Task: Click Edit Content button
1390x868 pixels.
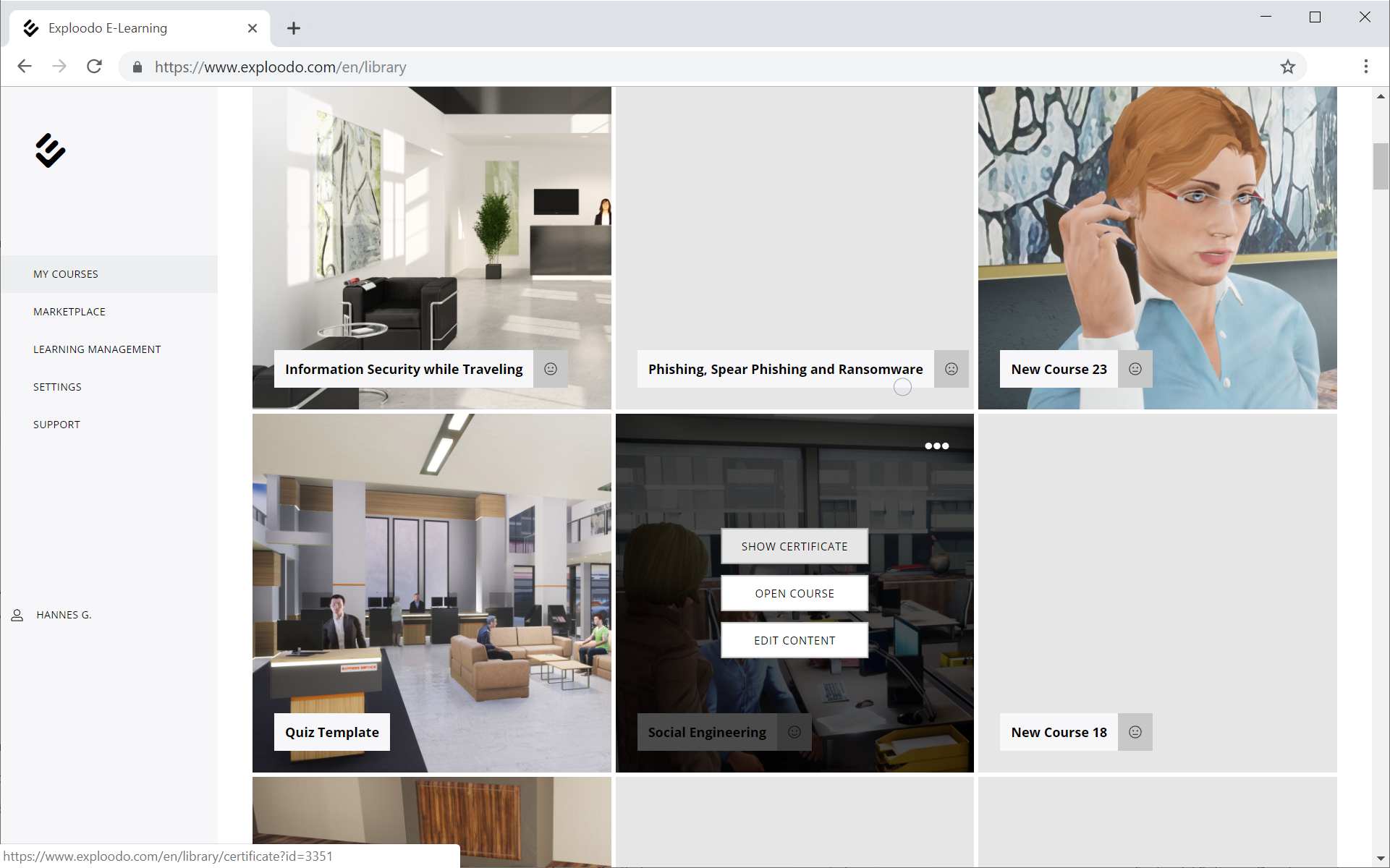Action: coord(794,640)
